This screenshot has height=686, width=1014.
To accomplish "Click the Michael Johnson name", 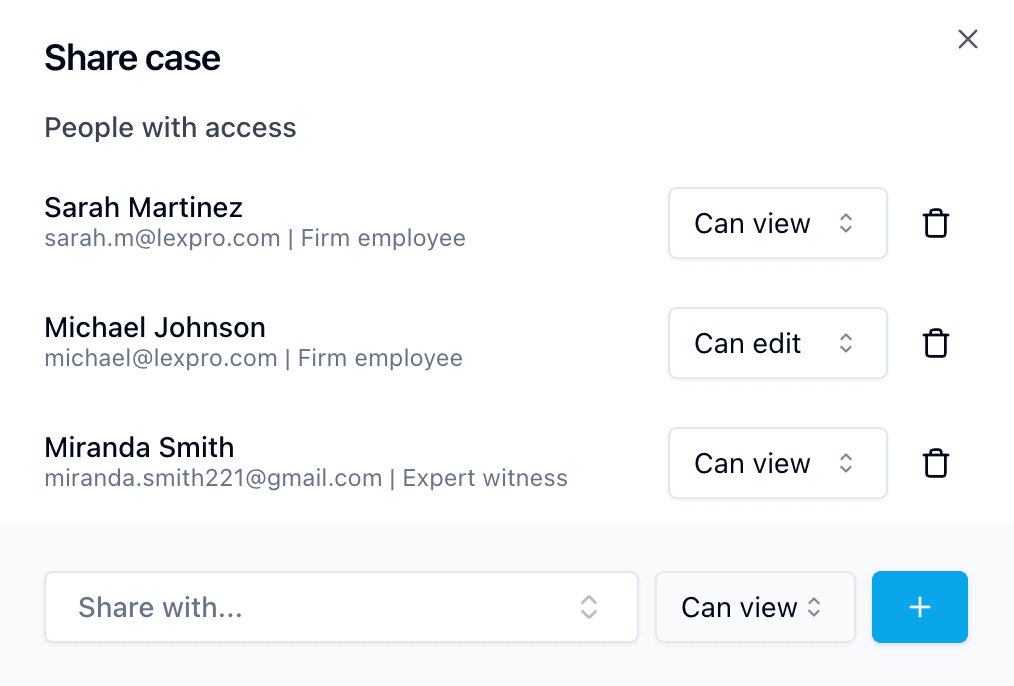I will (x=155, y=327).
